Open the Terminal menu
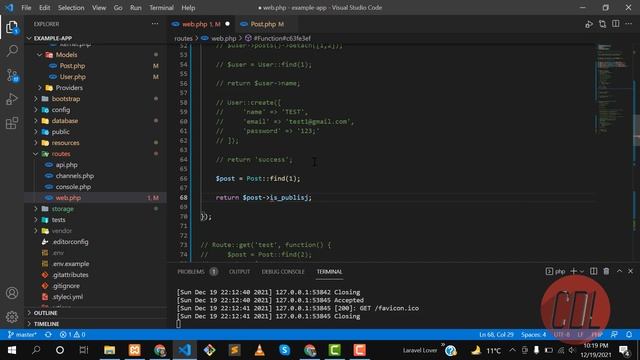640x360 pixels. (161, 8)
